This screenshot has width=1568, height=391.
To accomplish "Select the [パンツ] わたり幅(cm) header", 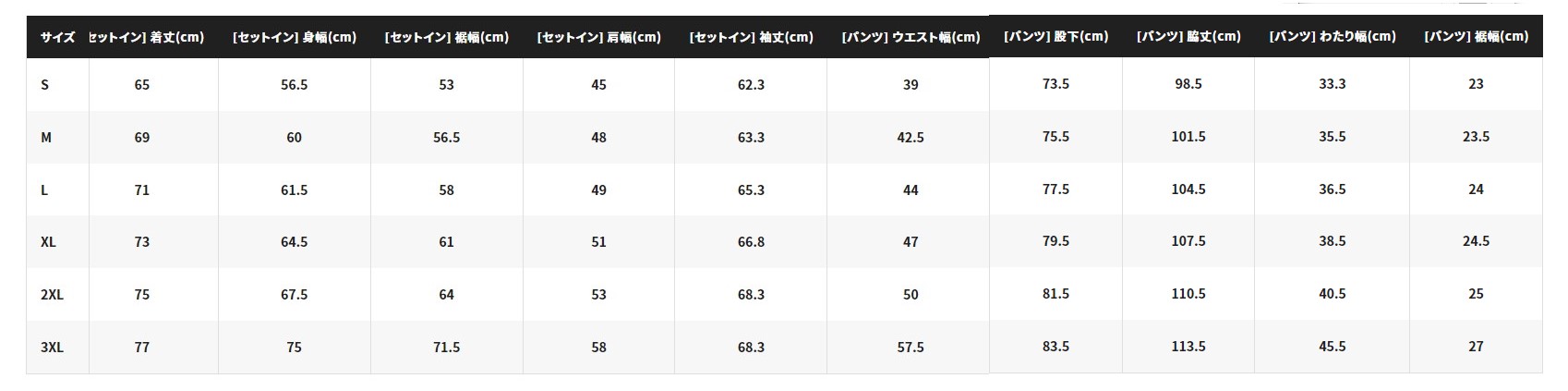I will coord(1333,37).
